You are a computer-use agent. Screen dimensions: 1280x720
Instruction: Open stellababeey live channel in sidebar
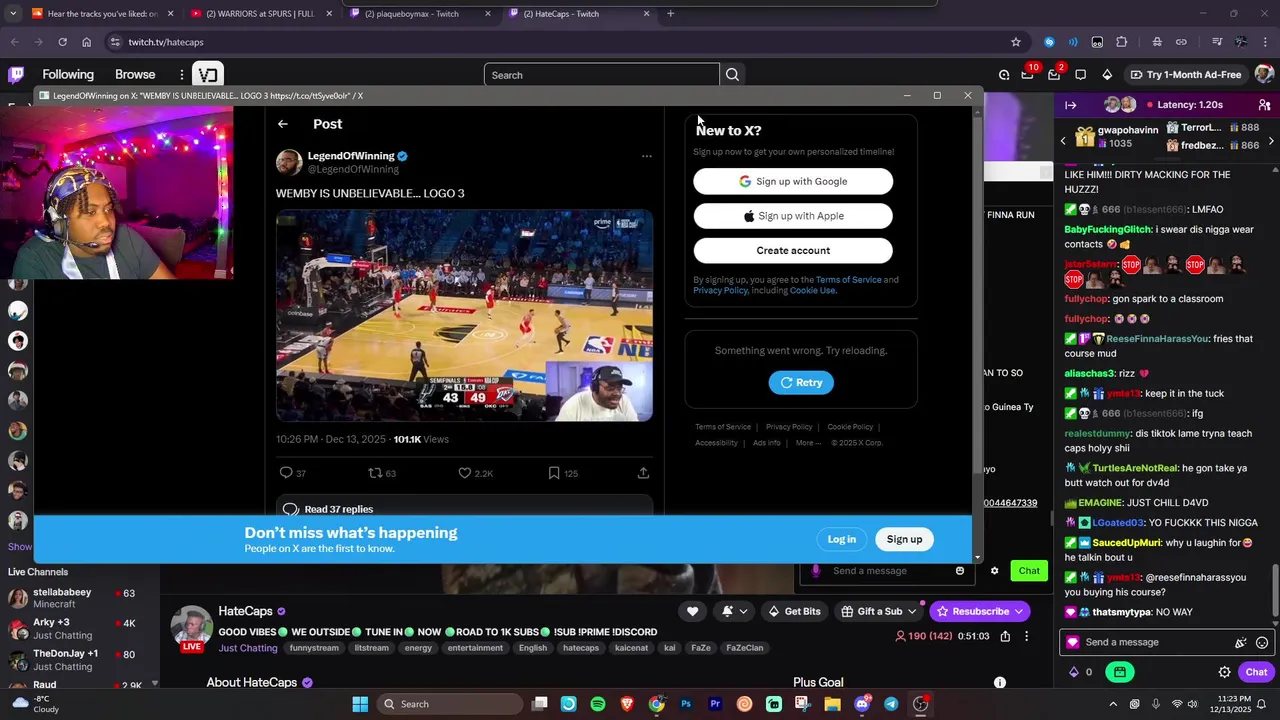(80, 598)
